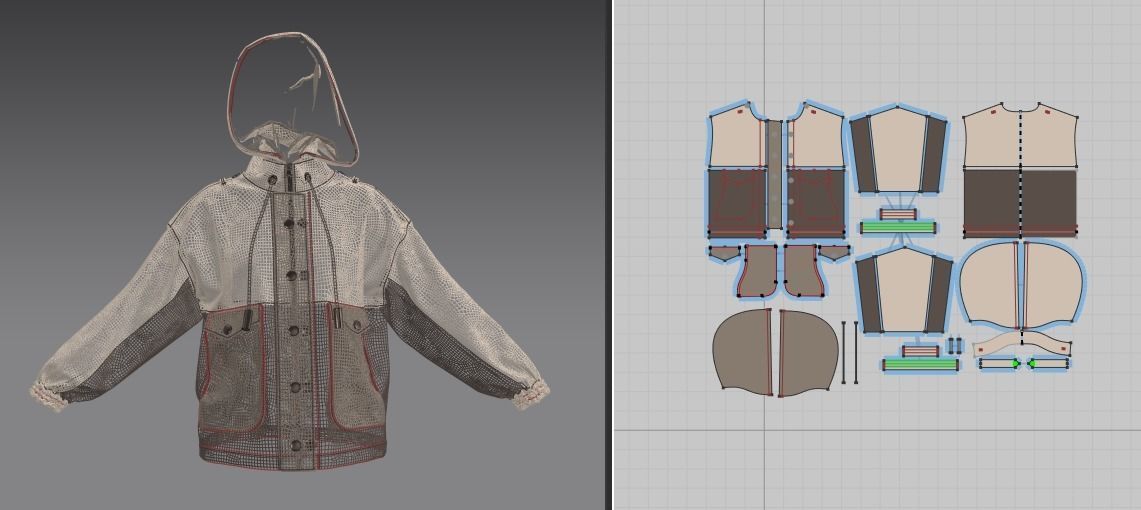Click the right vertical drawstring line pattern
The image size is (1141, 510).
pyautogui.click(x=856, y=352)
